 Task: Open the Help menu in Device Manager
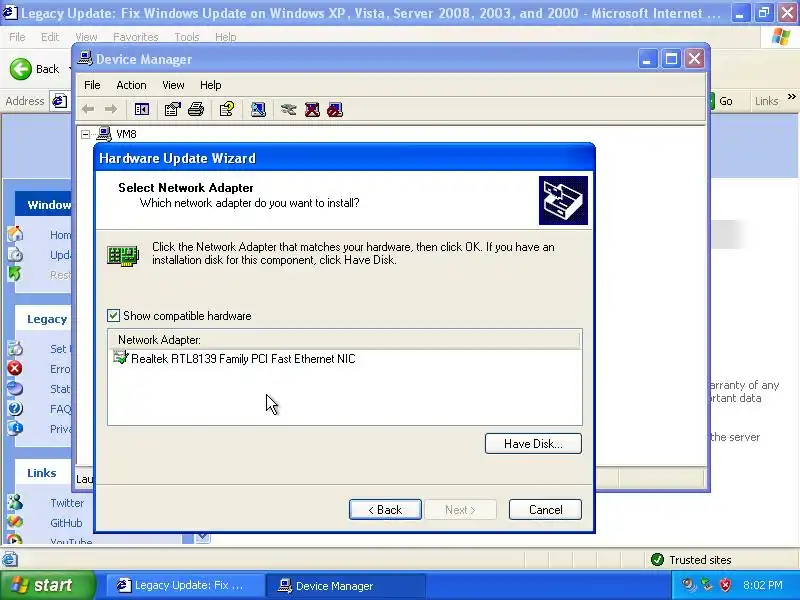[210, 85]
